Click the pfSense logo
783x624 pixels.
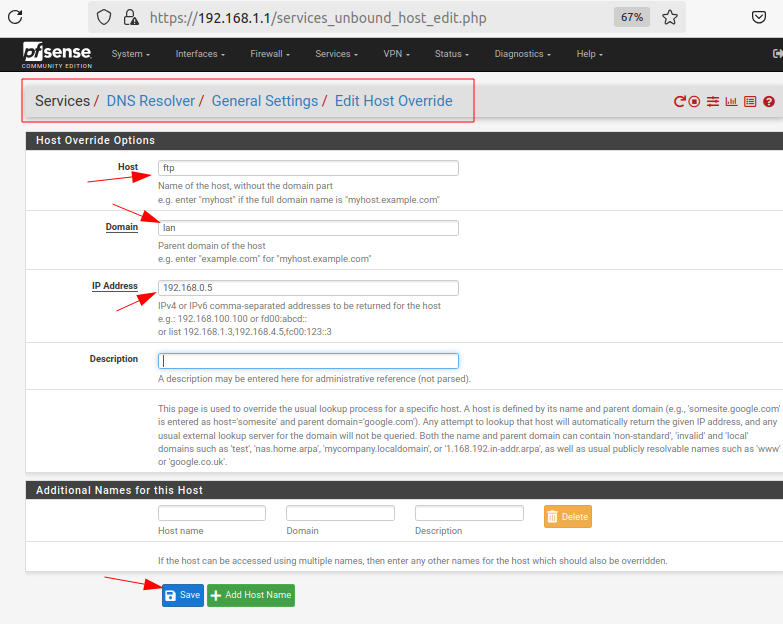pyautogui.click(x=56, y=54)
